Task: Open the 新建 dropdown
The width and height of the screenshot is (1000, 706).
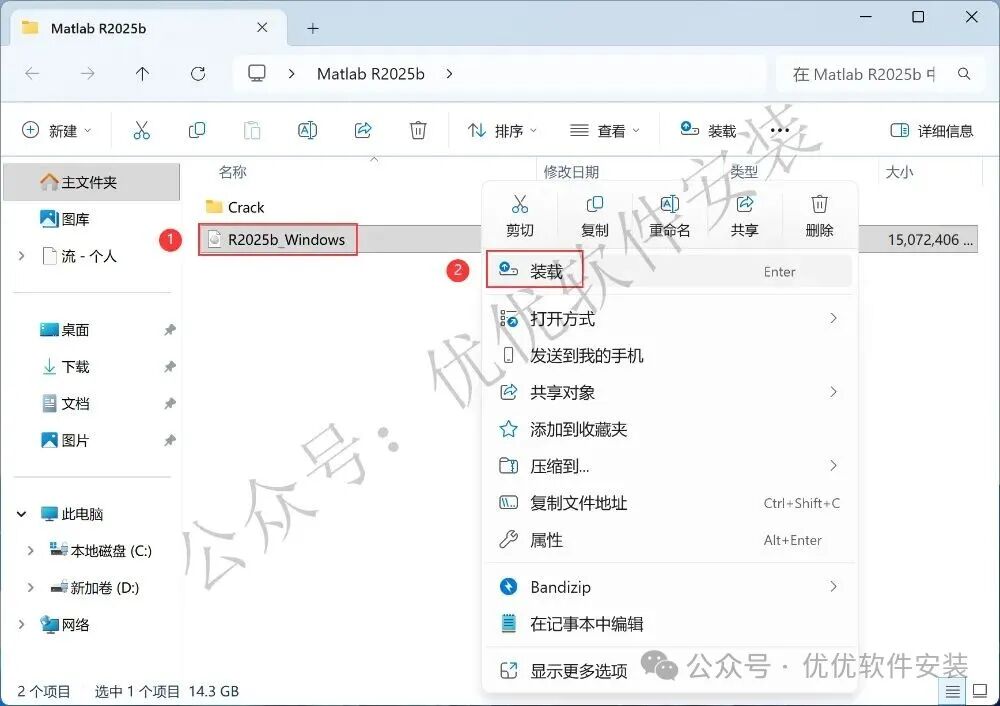Action: [56, 131]
